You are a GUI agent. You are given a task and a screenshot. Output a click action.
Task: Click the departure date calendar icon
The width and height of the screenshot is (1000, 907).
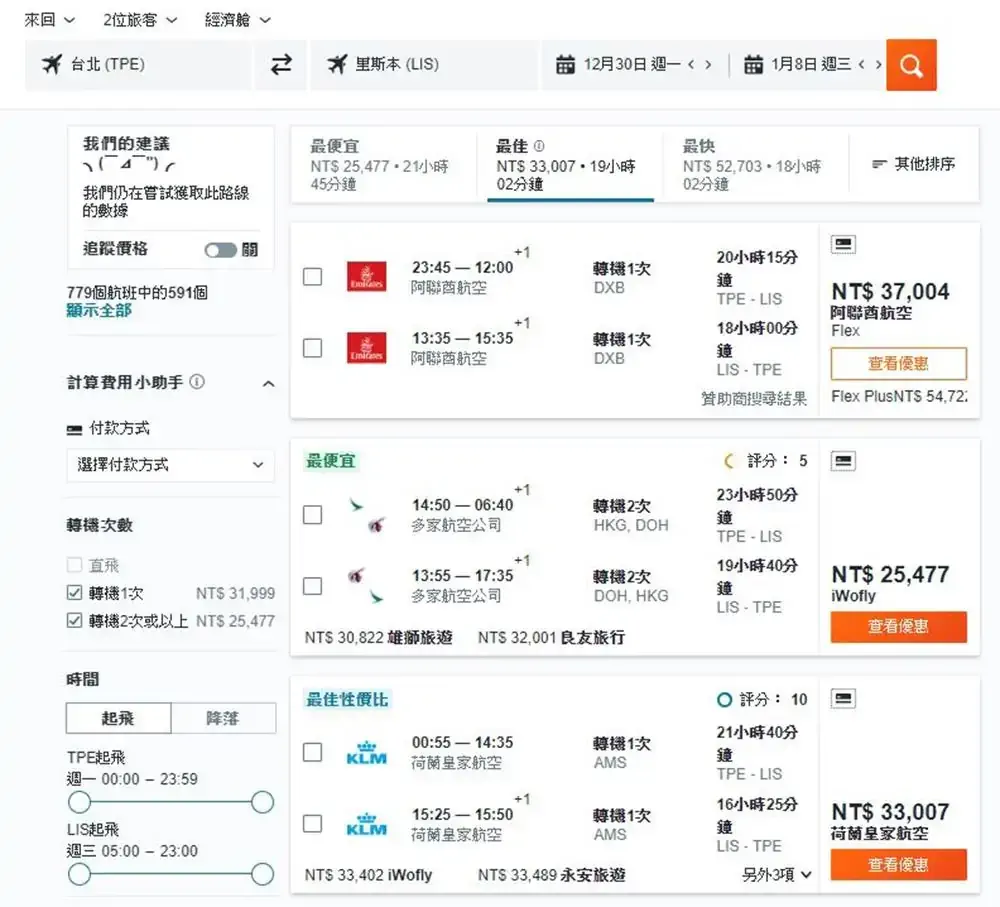tap(565, 64)
